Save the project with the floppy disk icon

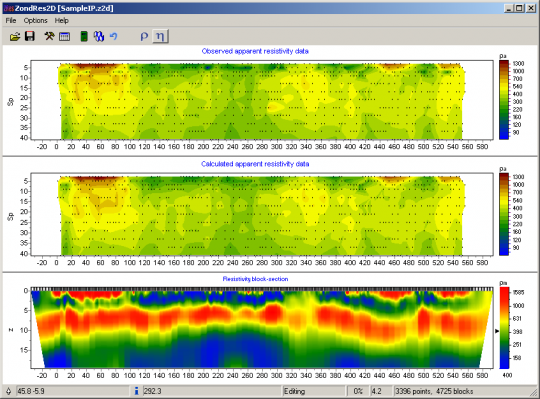[x=30, y=36]
